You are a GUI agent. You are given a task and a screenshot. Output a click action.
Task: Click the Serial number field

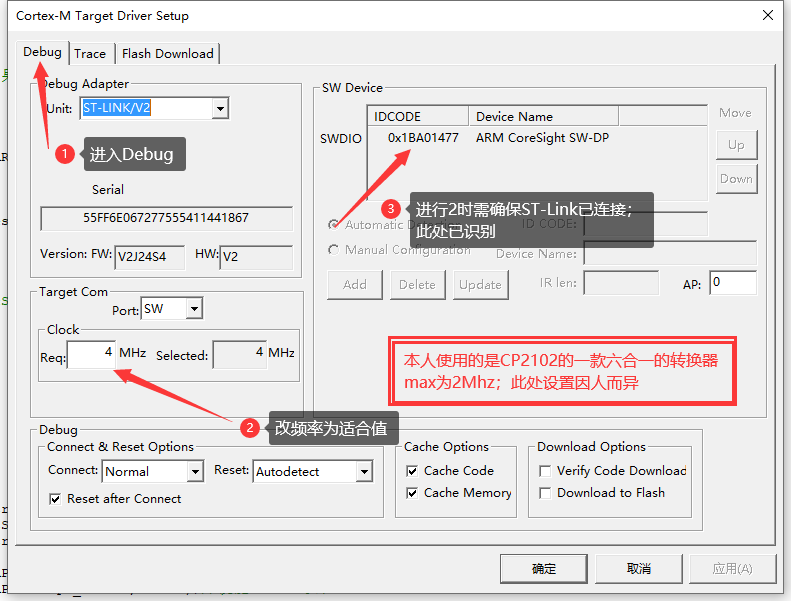pos(166,218)
